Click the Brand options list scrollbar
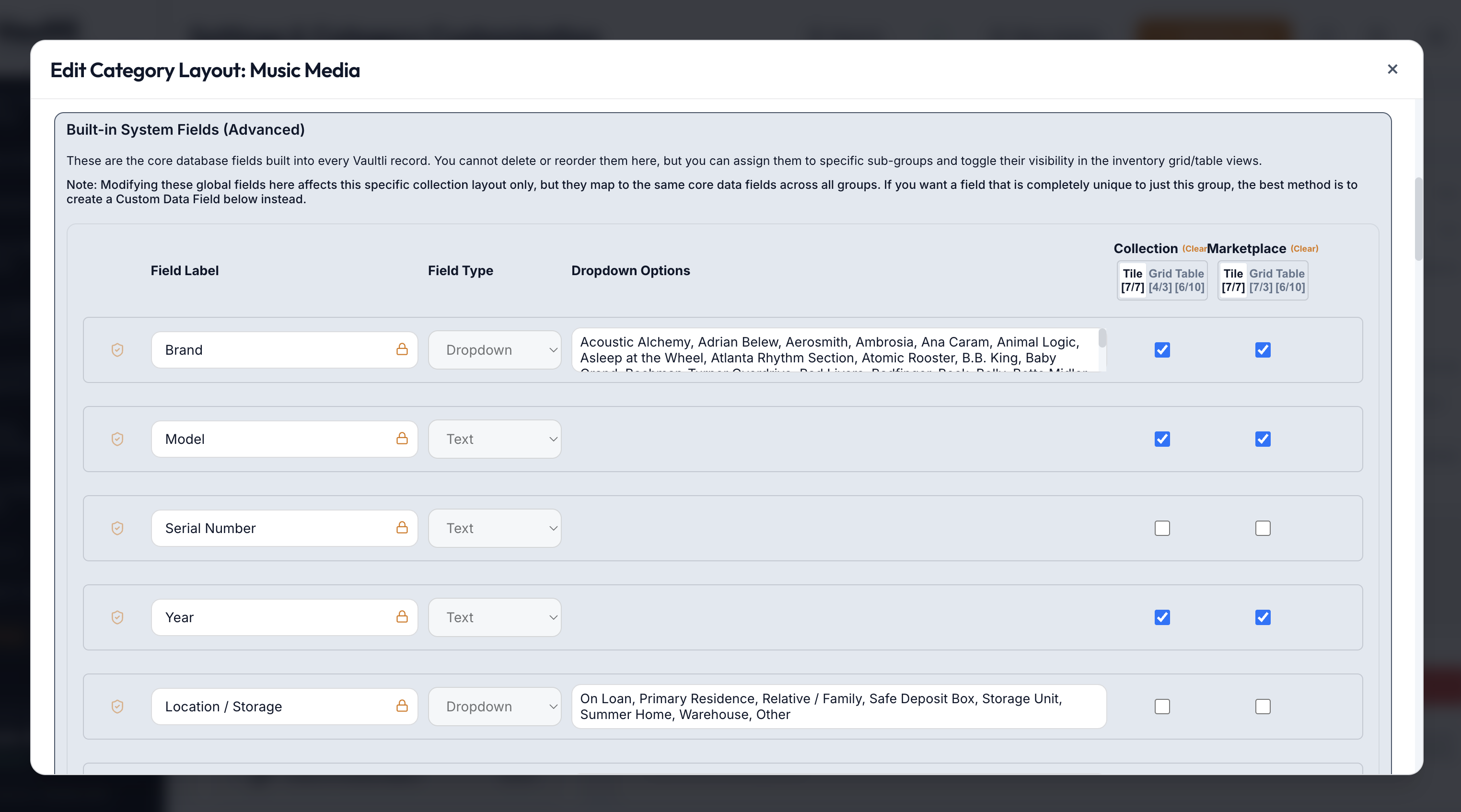Image resolution: width=1461 pixels, height=812 pixels. [1102, 338]
